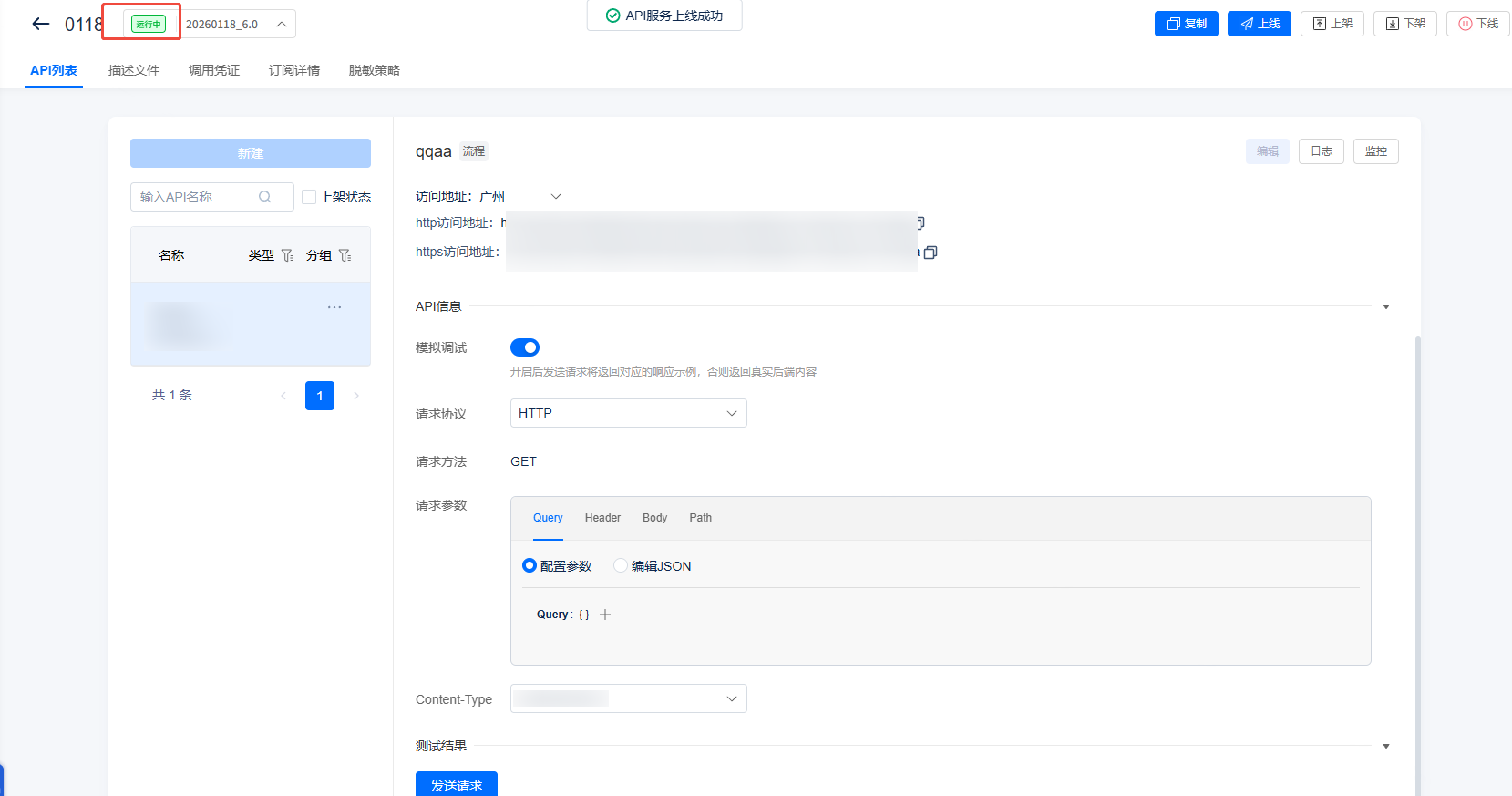Click the 运行中 status tag
1512x796 pixels.
click(x=149, y=24)
